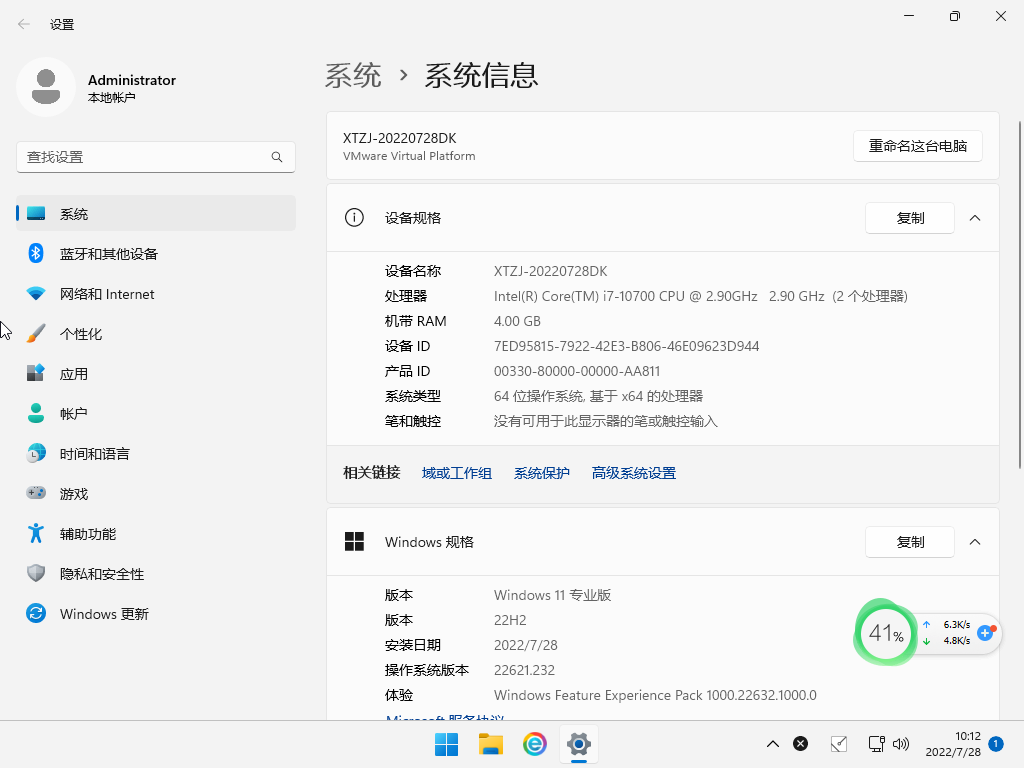Image resolution: width=1024 pixels, height=768 pixels.
Task: Open Time and language settings
Action: click(94, 454)
